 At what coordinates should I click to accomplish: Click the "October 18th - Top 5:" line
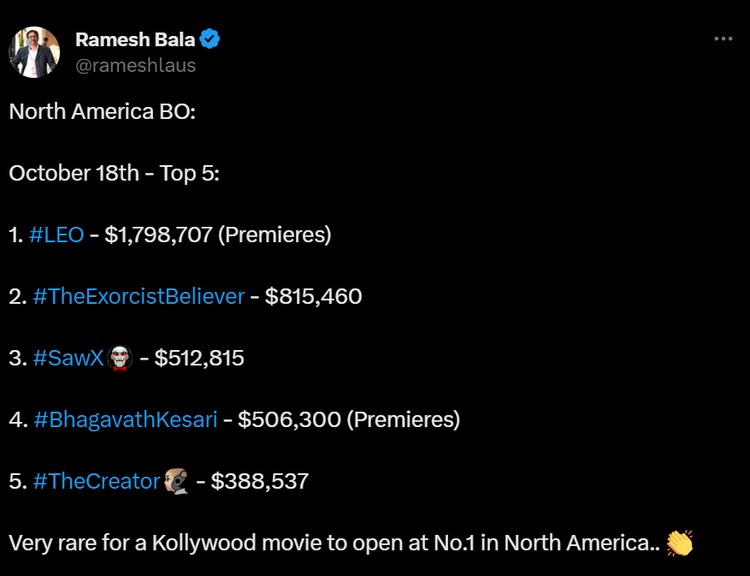coord(114,173)
